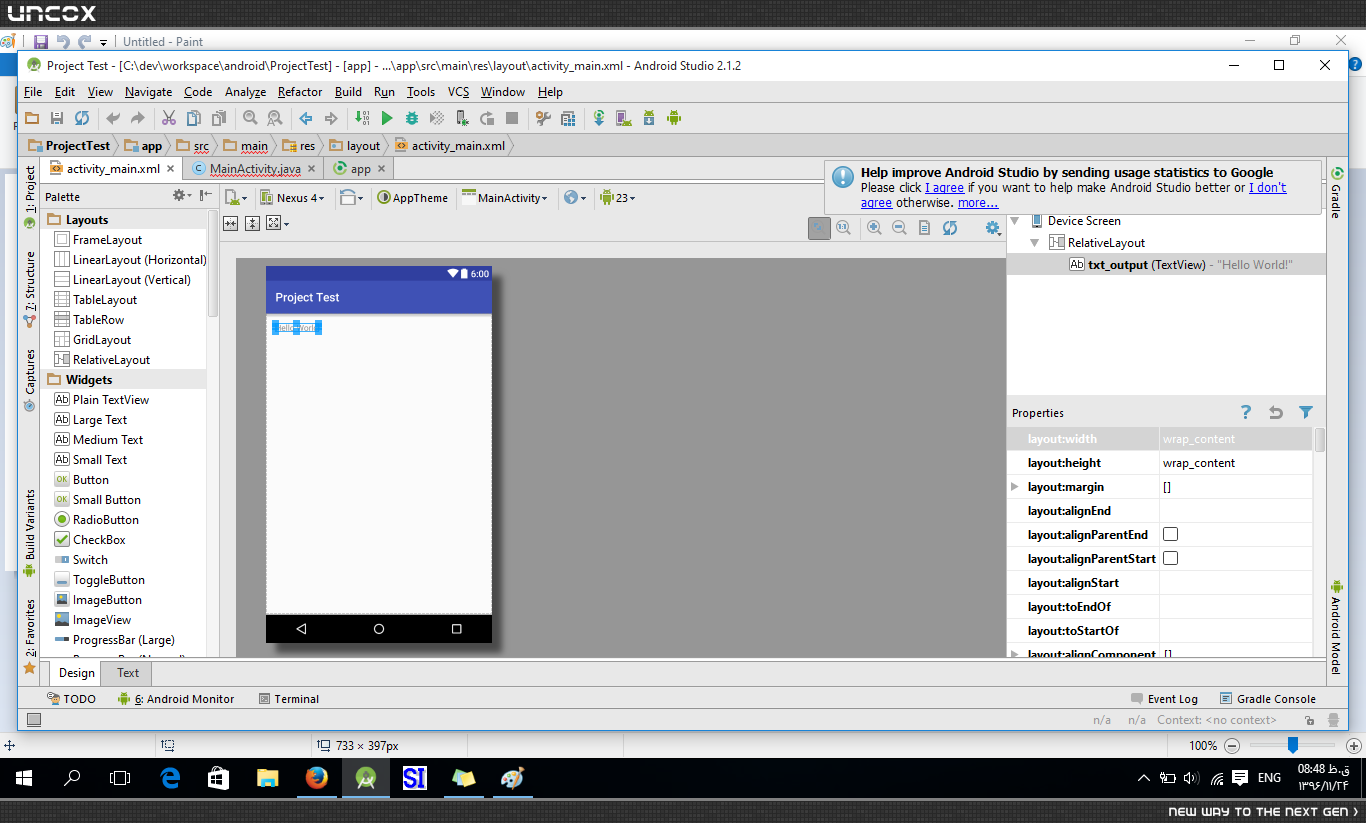This screenshot has height=823, width=1366.
Task: Switch to the MainActivity.java editor tab
Action: pos(255,169)
